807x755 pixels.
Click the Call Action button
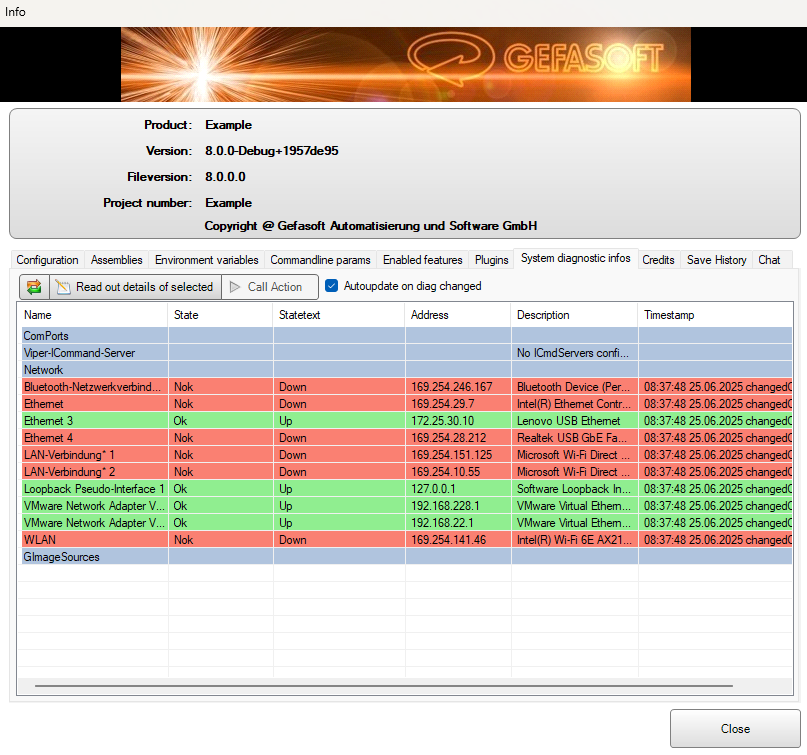point(269,287)
